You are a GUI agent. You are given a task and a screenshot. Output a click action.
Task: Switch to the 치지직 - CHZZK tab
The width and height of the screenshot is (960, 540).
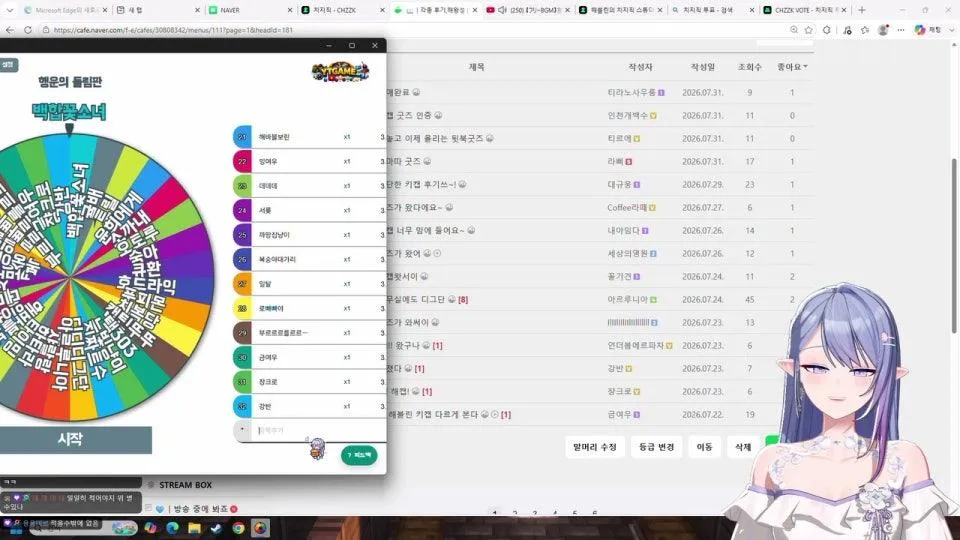(343, 10)
